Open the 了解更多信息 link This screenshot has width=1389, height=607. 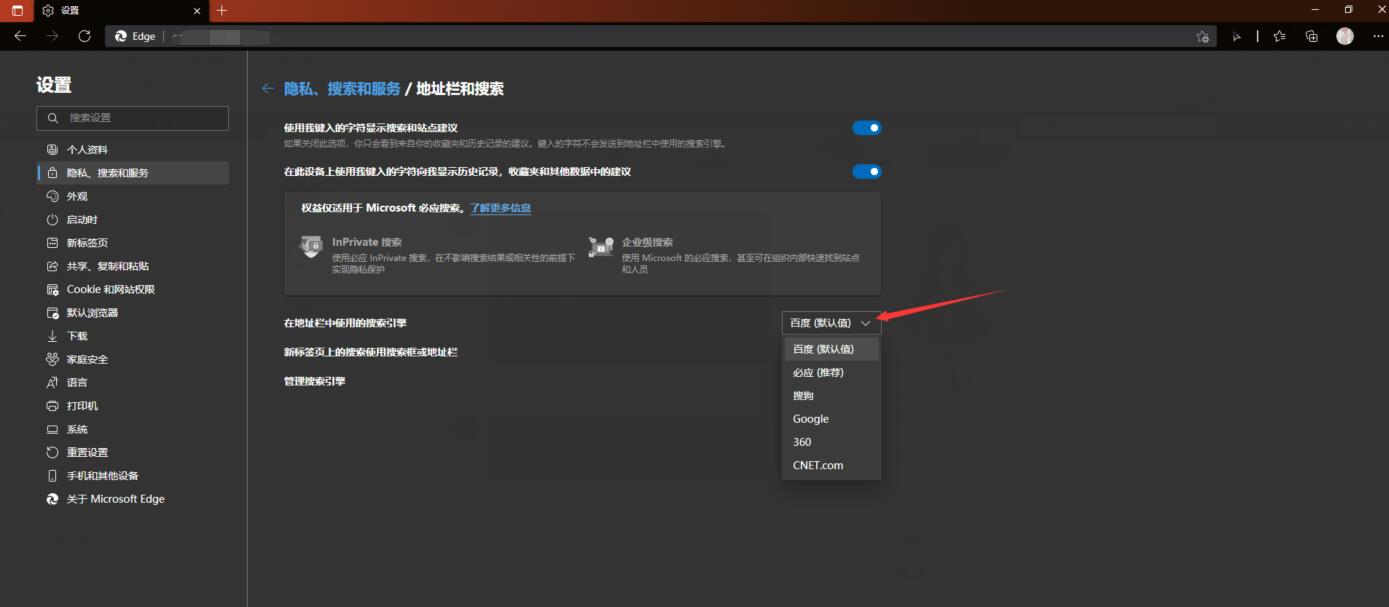[x=501, y=208]
